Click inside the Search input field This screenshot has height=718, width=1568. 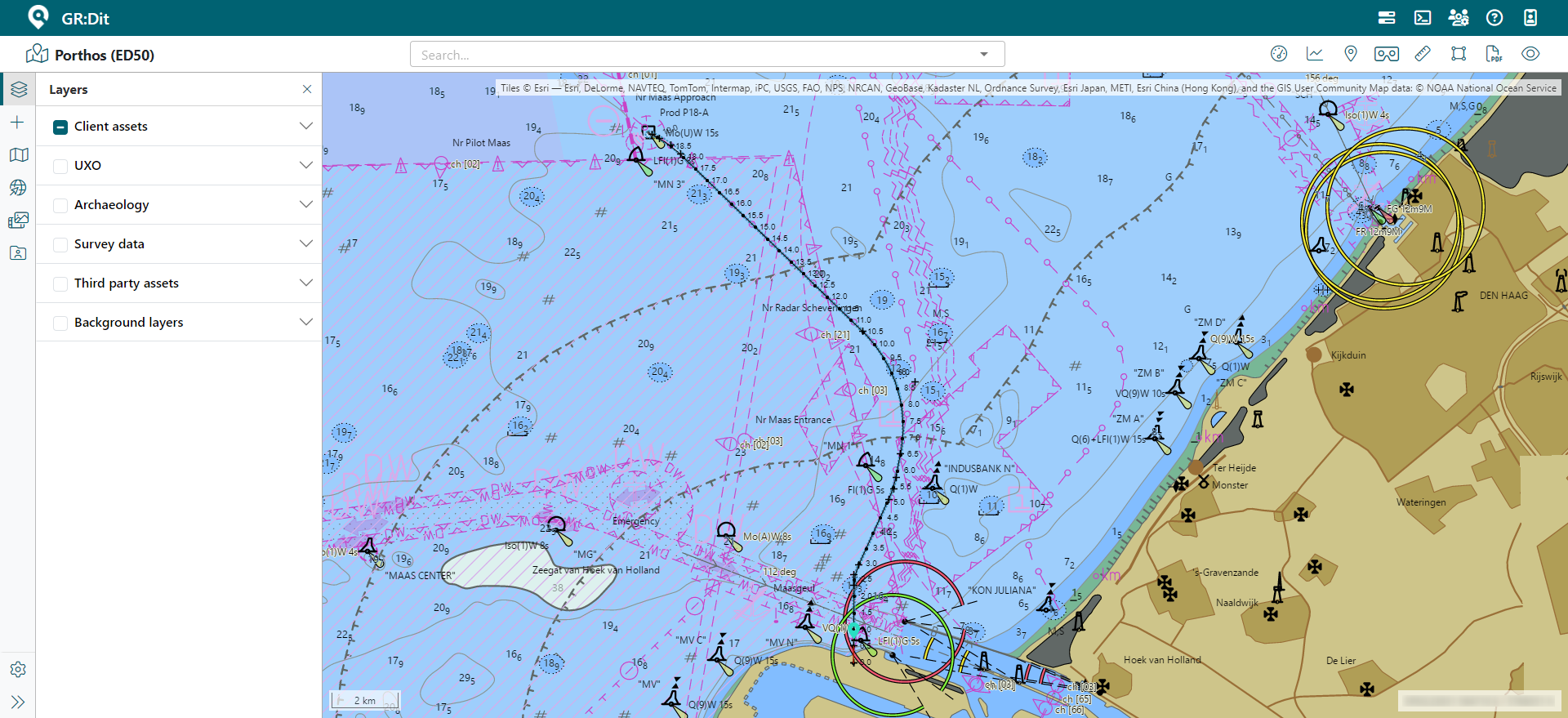pyautogui.click(x=694, y=55)
